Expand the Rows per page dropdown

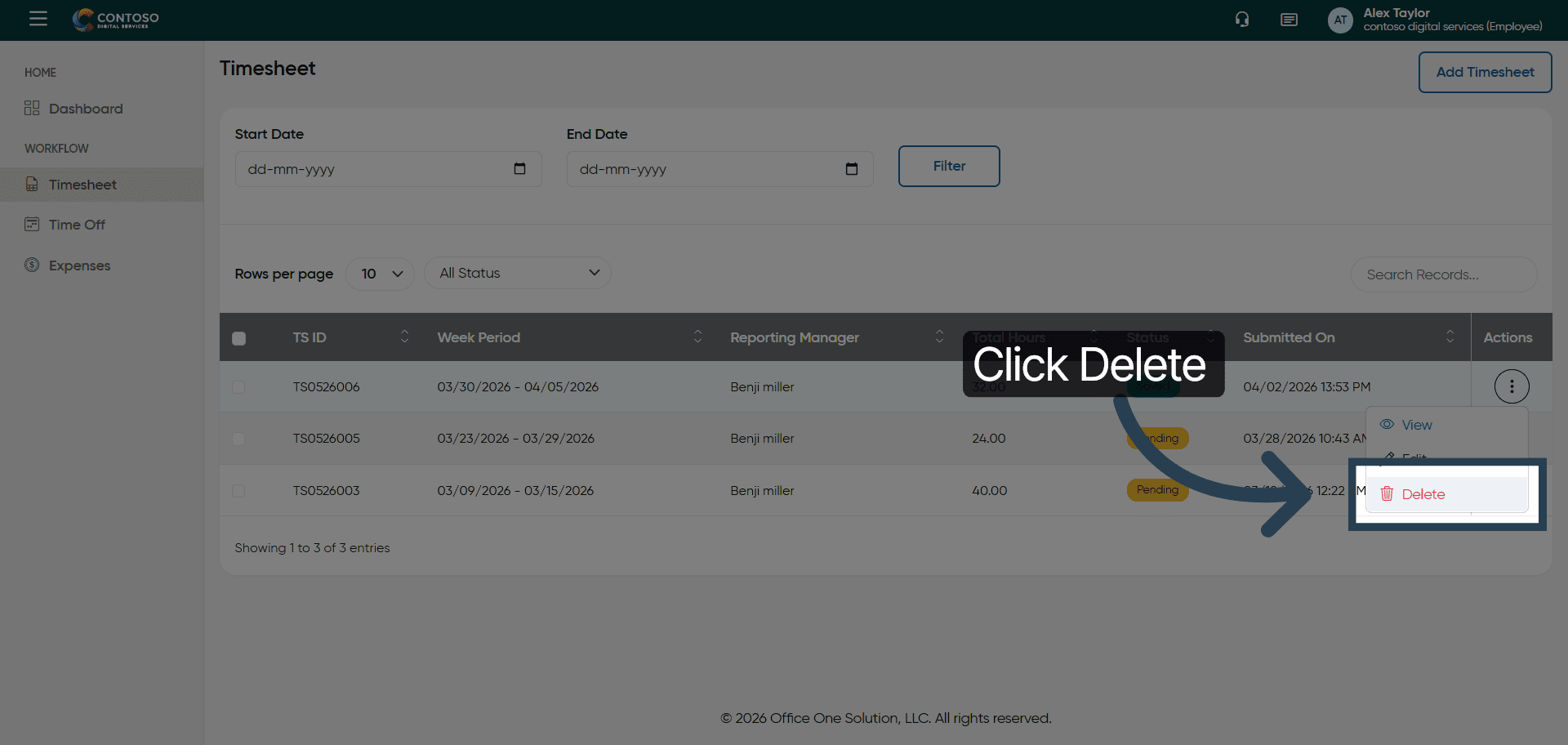[381, 274]
